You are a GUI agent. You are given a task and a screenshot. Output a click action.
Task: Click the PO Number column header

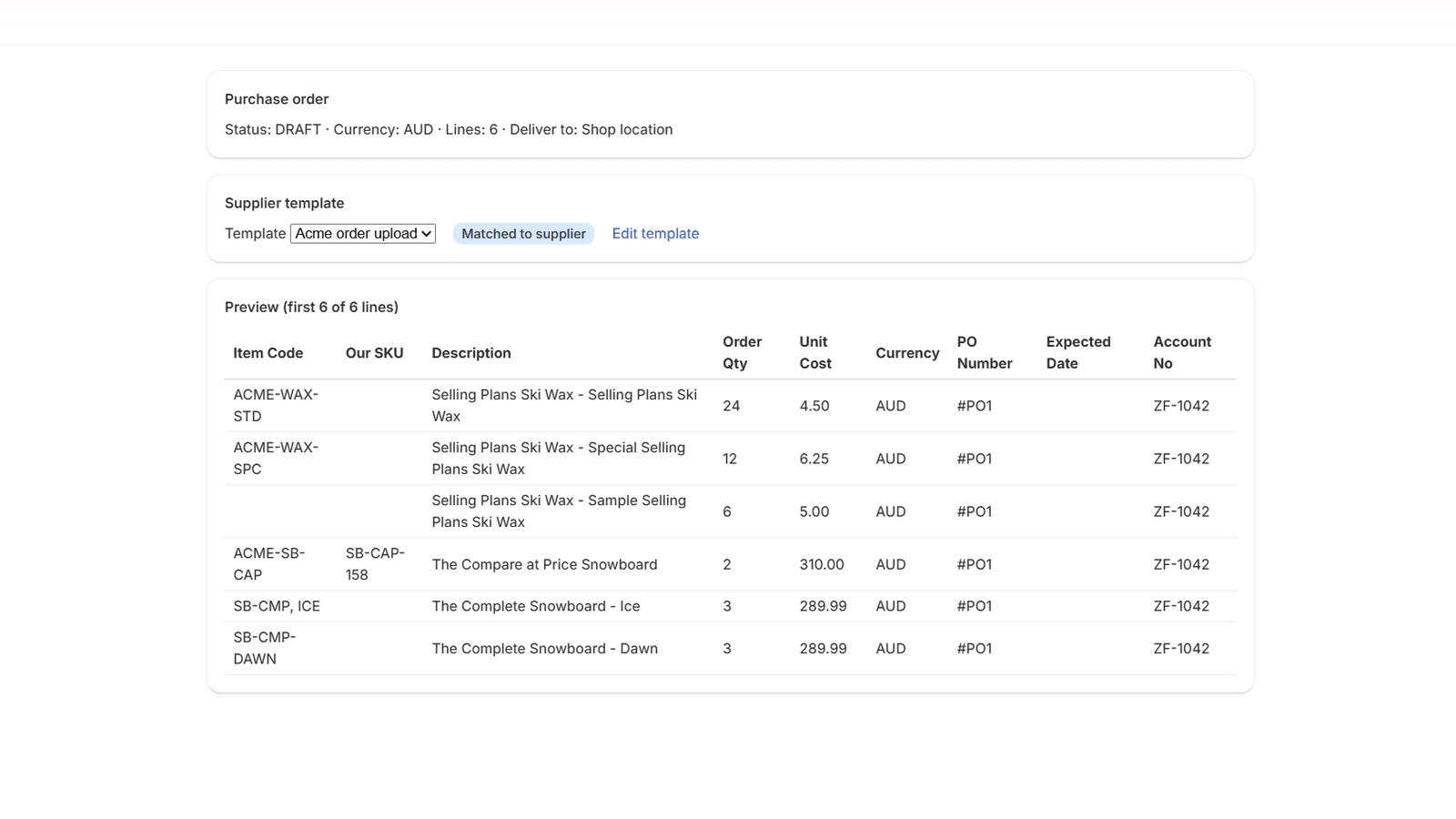click(985, 352)
